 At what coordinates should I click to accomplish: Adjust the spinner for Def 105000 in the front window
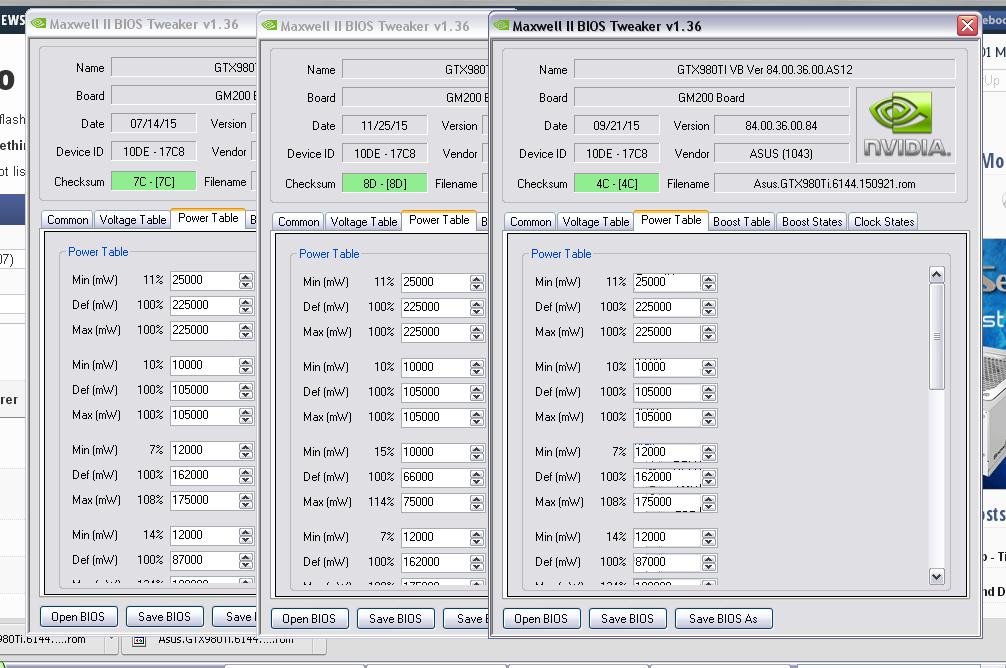708,392
